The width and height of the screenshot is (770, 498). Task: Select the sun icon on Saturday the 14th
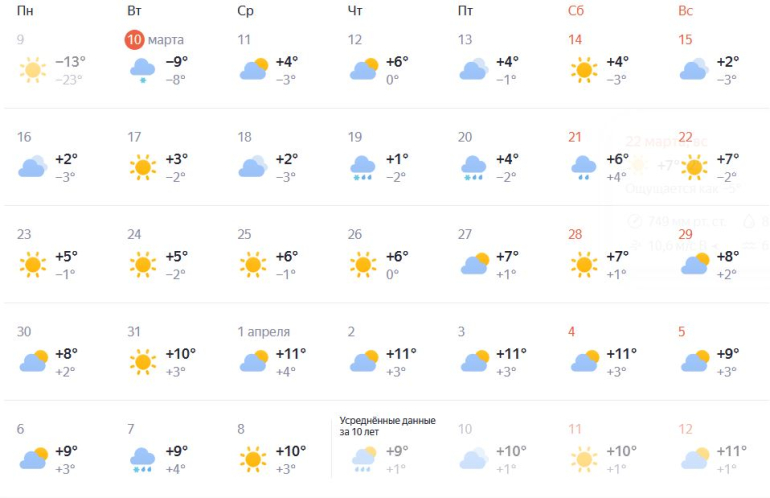point(582,70)
